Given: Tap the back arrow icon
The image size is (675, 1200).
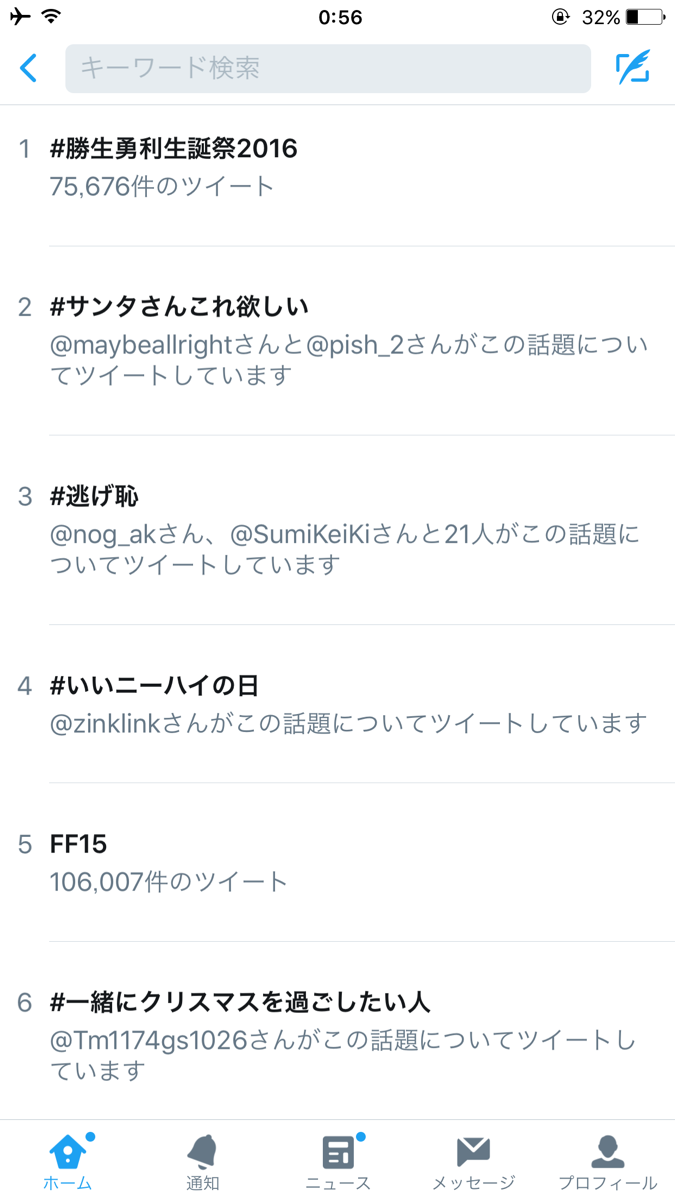Looking at the screenshot, I should (29, 68).
